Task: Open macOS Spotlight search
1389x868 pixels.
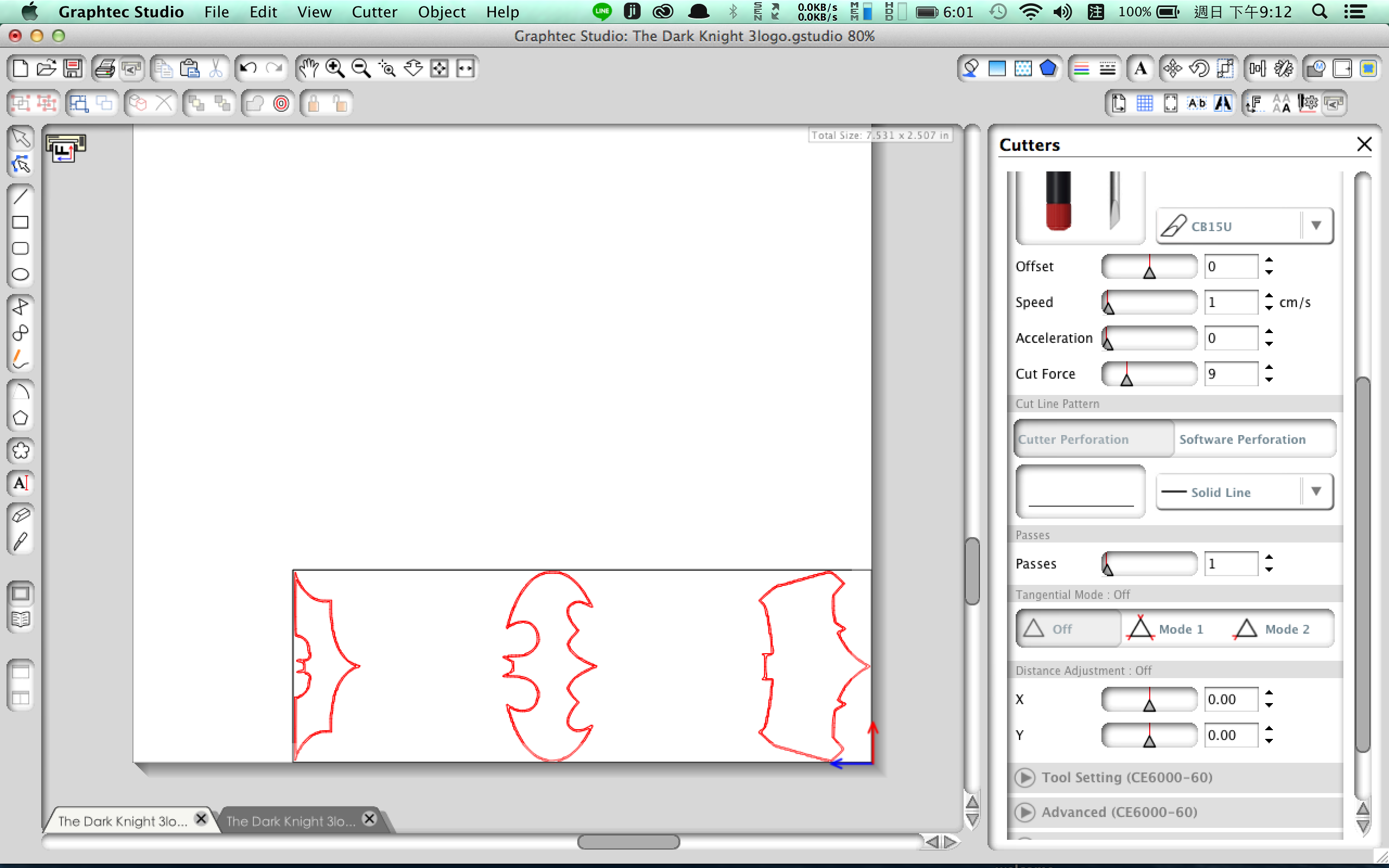Action: tap(1320, 11)
